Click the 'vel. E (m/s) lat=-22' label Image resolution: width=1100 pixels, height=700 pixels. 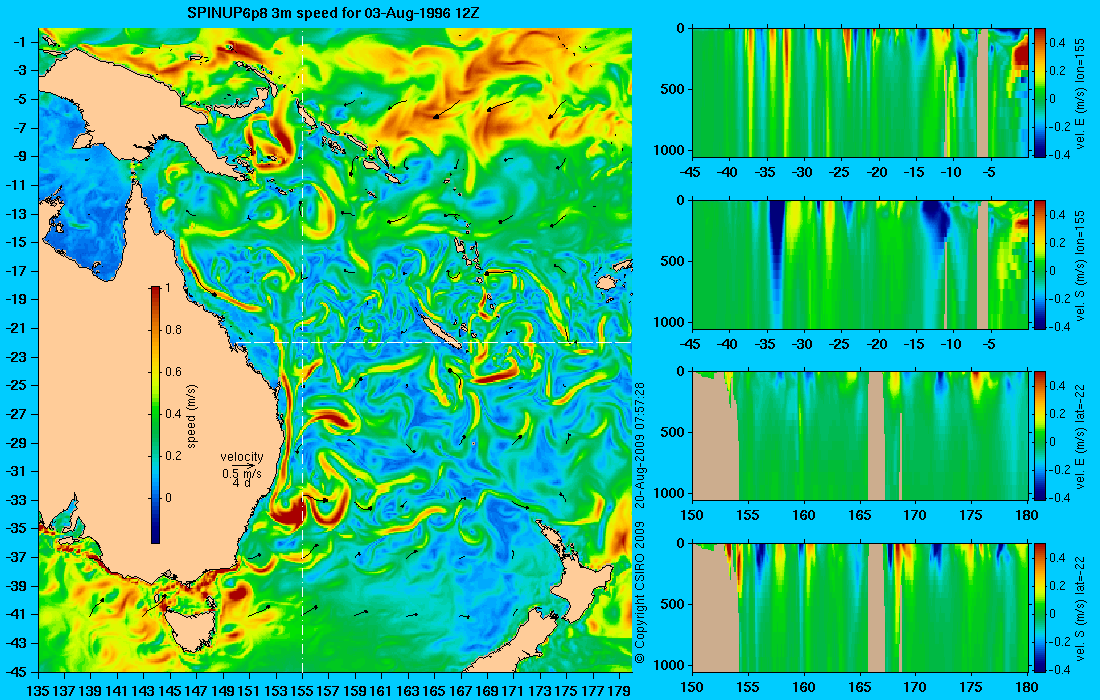click(1080, 436)
